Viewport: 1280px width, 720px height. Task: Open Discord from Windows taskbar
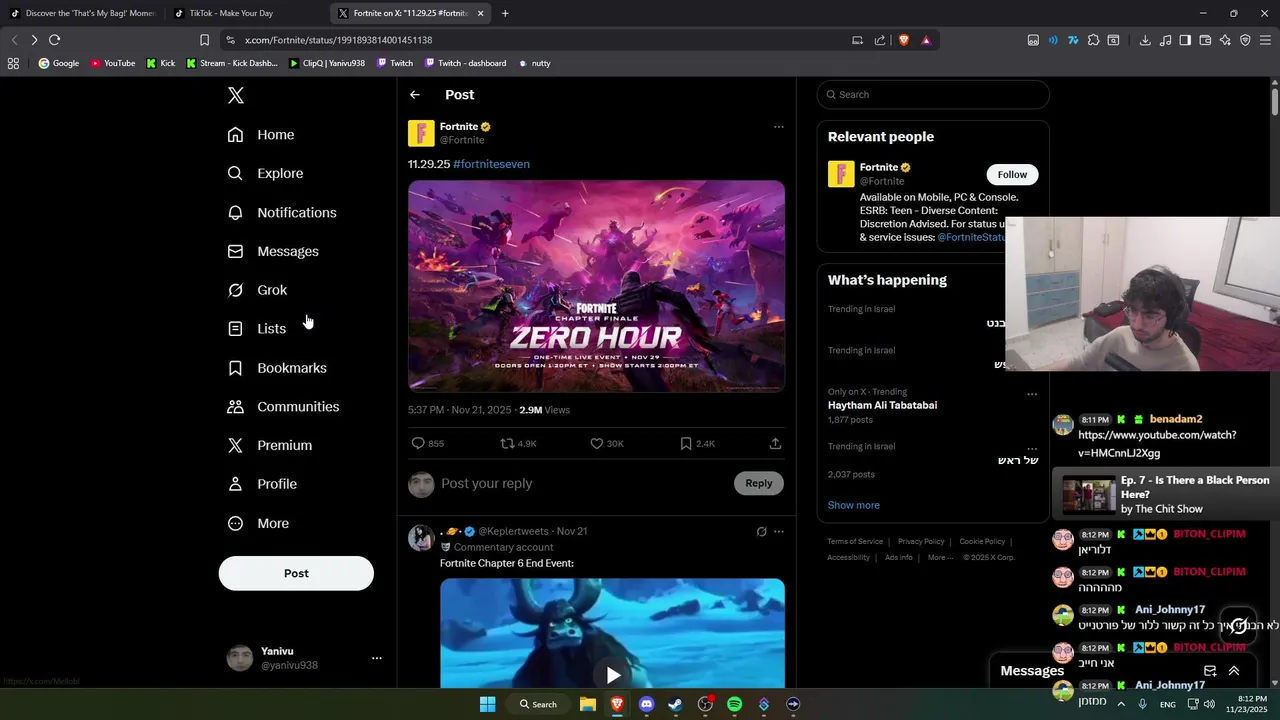point(646,704)
